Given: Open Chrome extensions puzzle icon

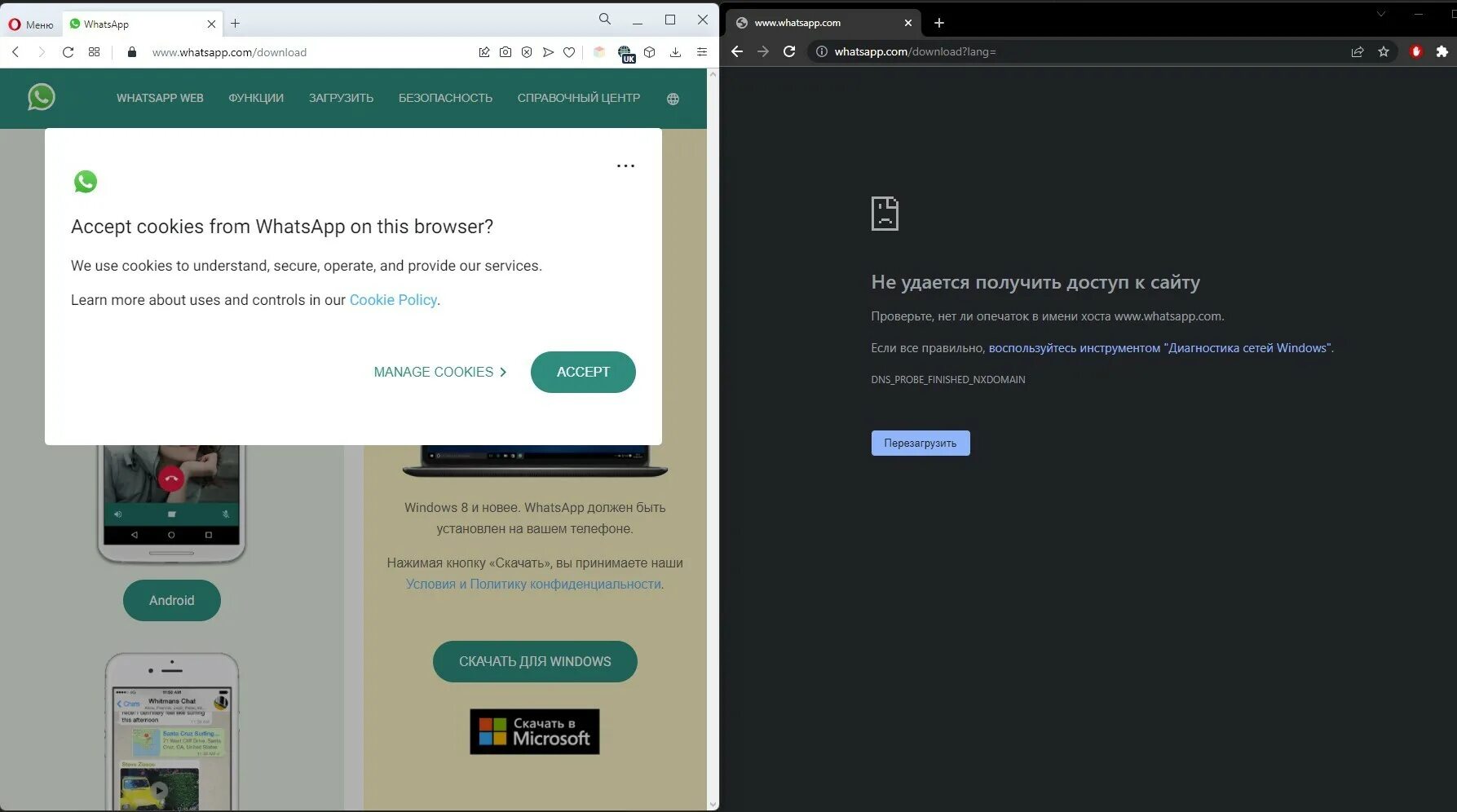Looking at the screenshot, I should [x=1442, y=51].
